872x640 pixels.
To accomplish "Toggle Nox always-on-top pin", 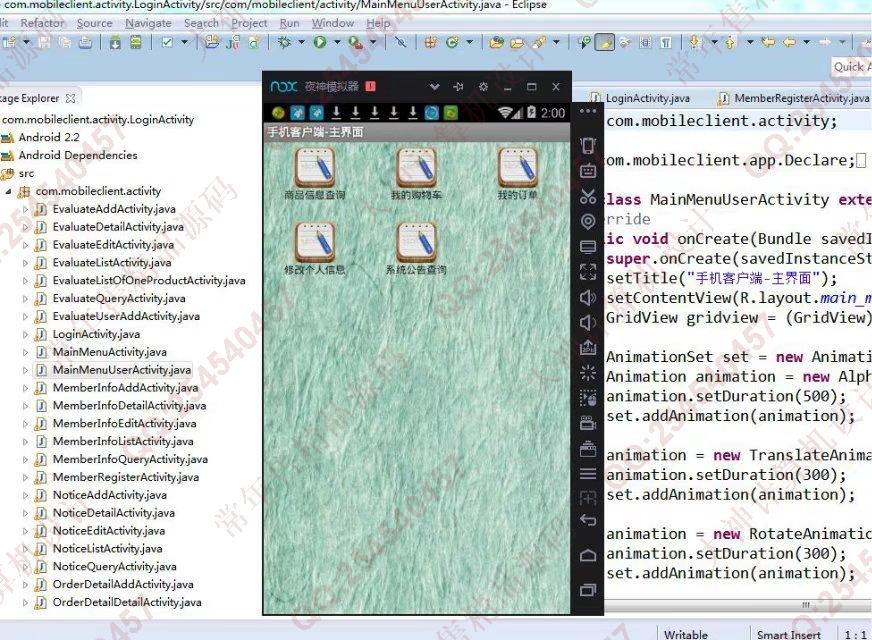I will [458, 87].
